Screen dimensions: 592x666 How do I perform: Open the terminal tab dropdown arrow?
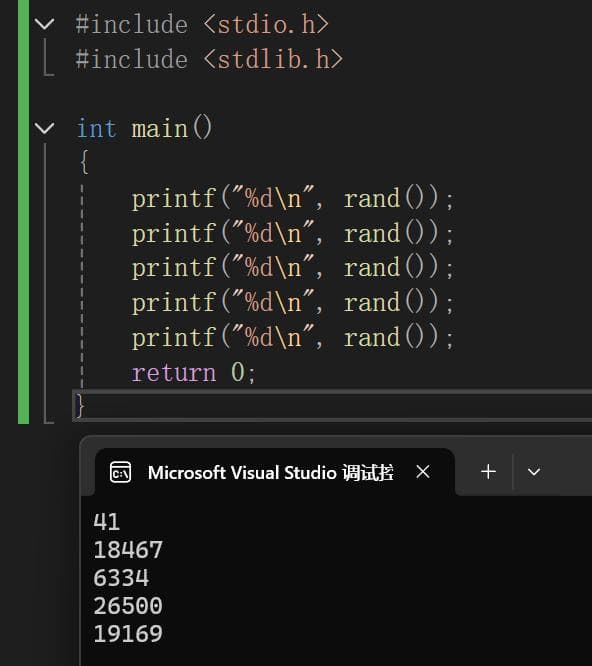(x=534, y=471)
